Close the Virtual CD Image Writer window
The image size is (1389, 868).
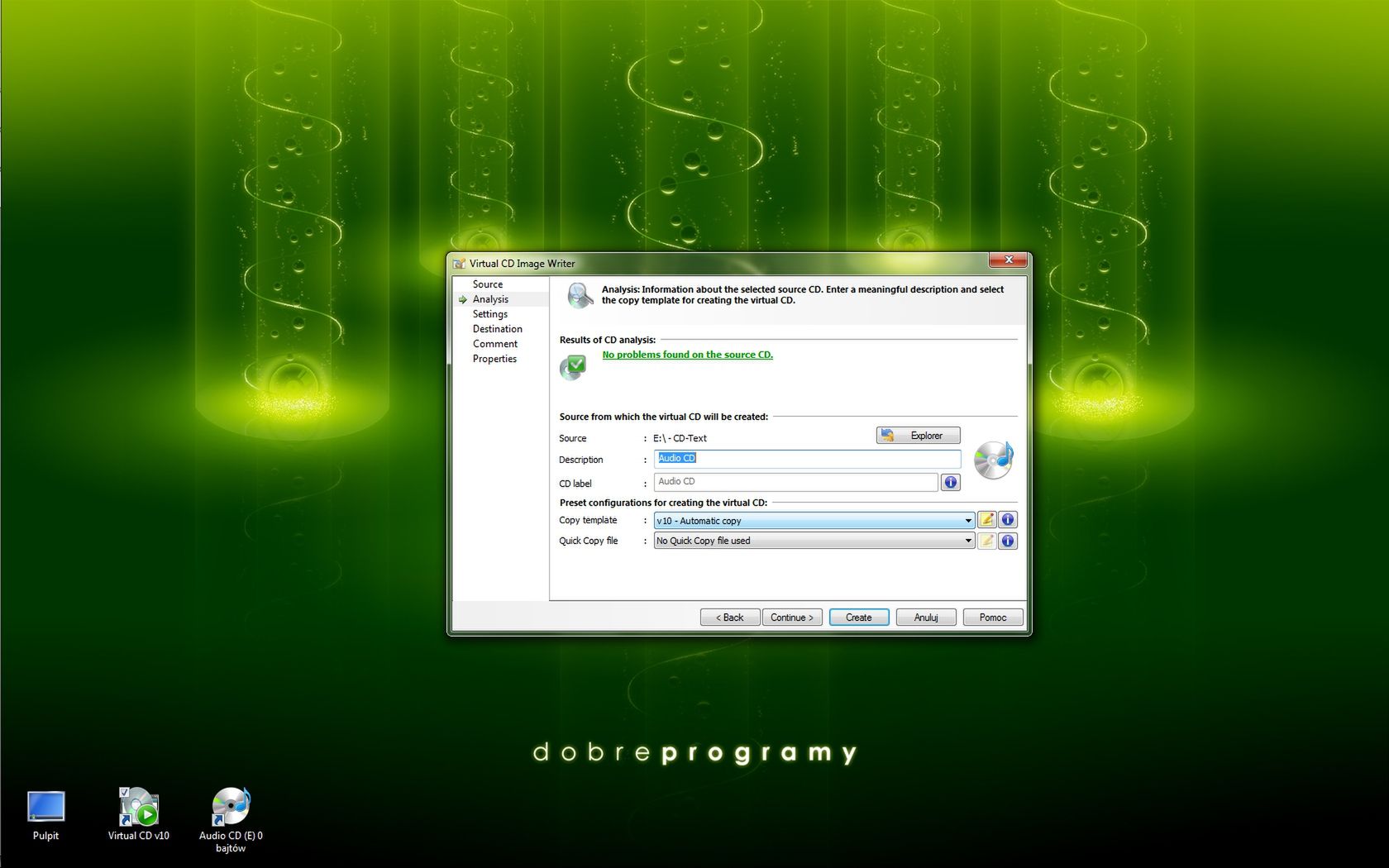coord(1009,260)
